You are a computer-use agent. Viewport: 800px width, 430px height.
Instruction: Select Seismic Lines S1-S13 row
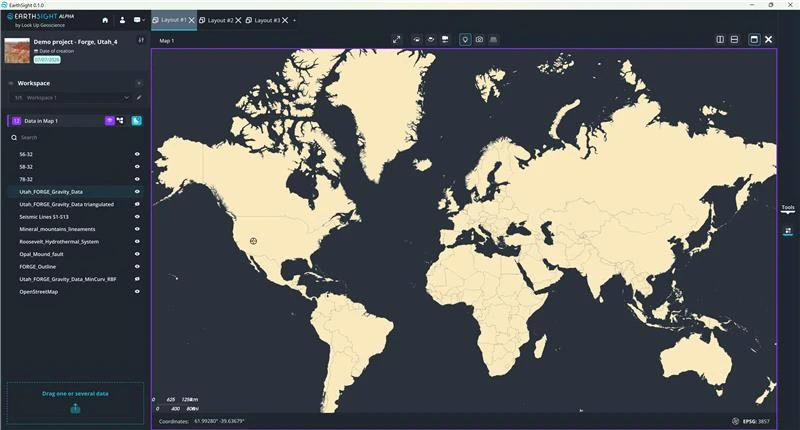(74, 217)
